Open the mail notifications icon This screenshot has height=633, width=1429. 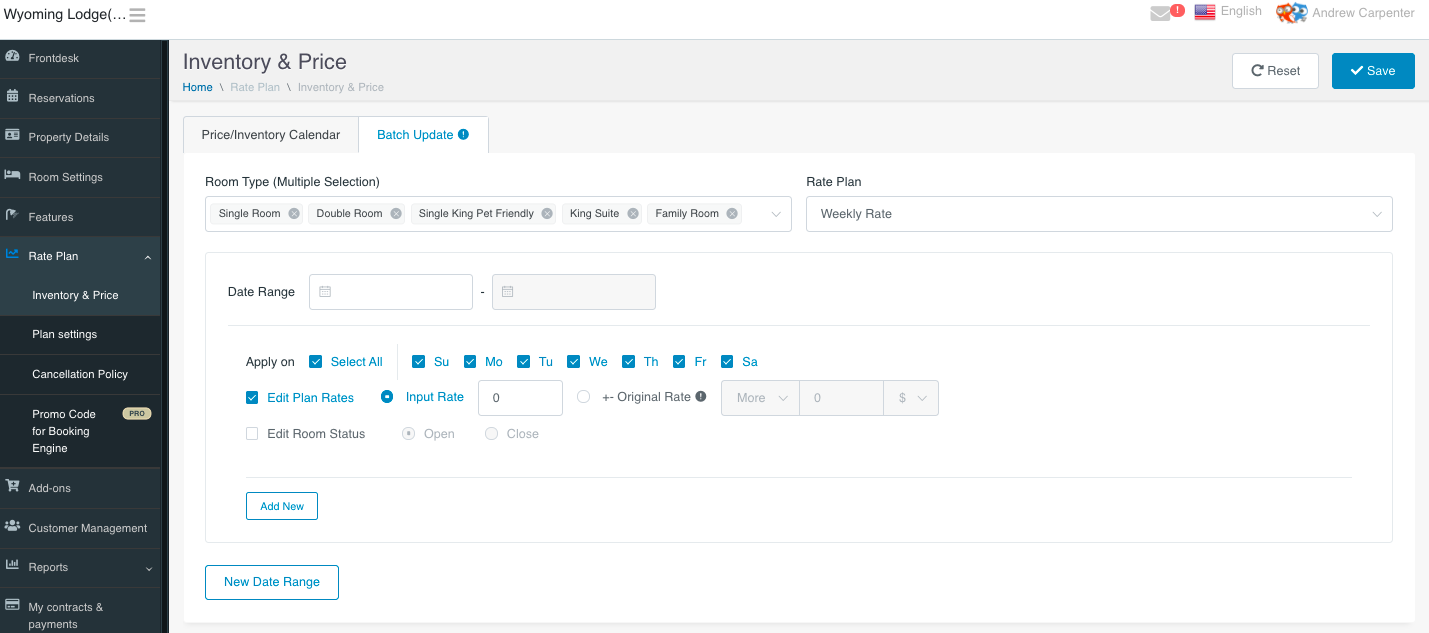1161,13
